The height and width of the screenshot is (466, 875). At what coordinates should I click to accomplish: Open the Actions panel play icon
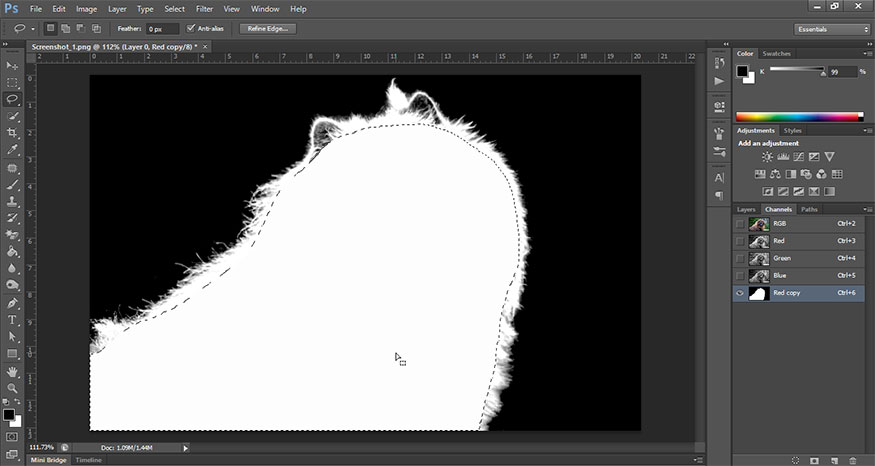pos(719,81)
